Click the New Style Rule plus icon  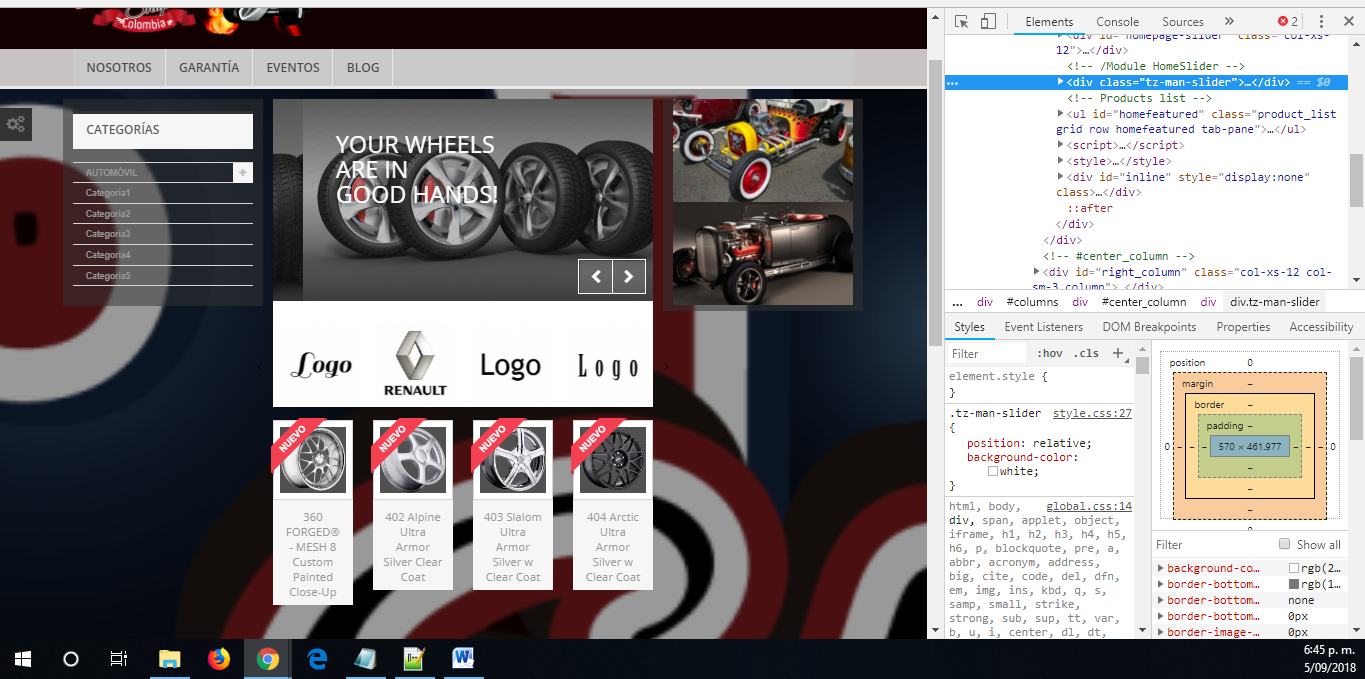[1117, 353]
